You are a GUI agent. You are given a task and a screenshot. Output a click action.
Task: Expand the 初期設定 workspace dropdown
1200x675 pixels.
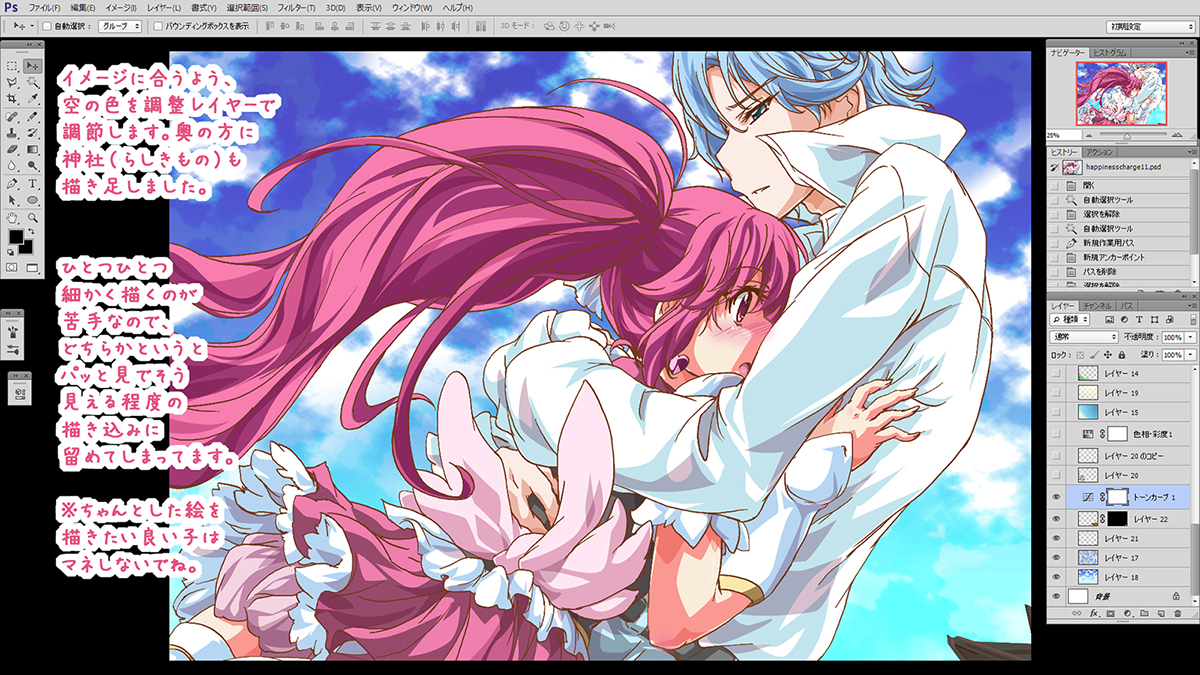click(1148, 25)
